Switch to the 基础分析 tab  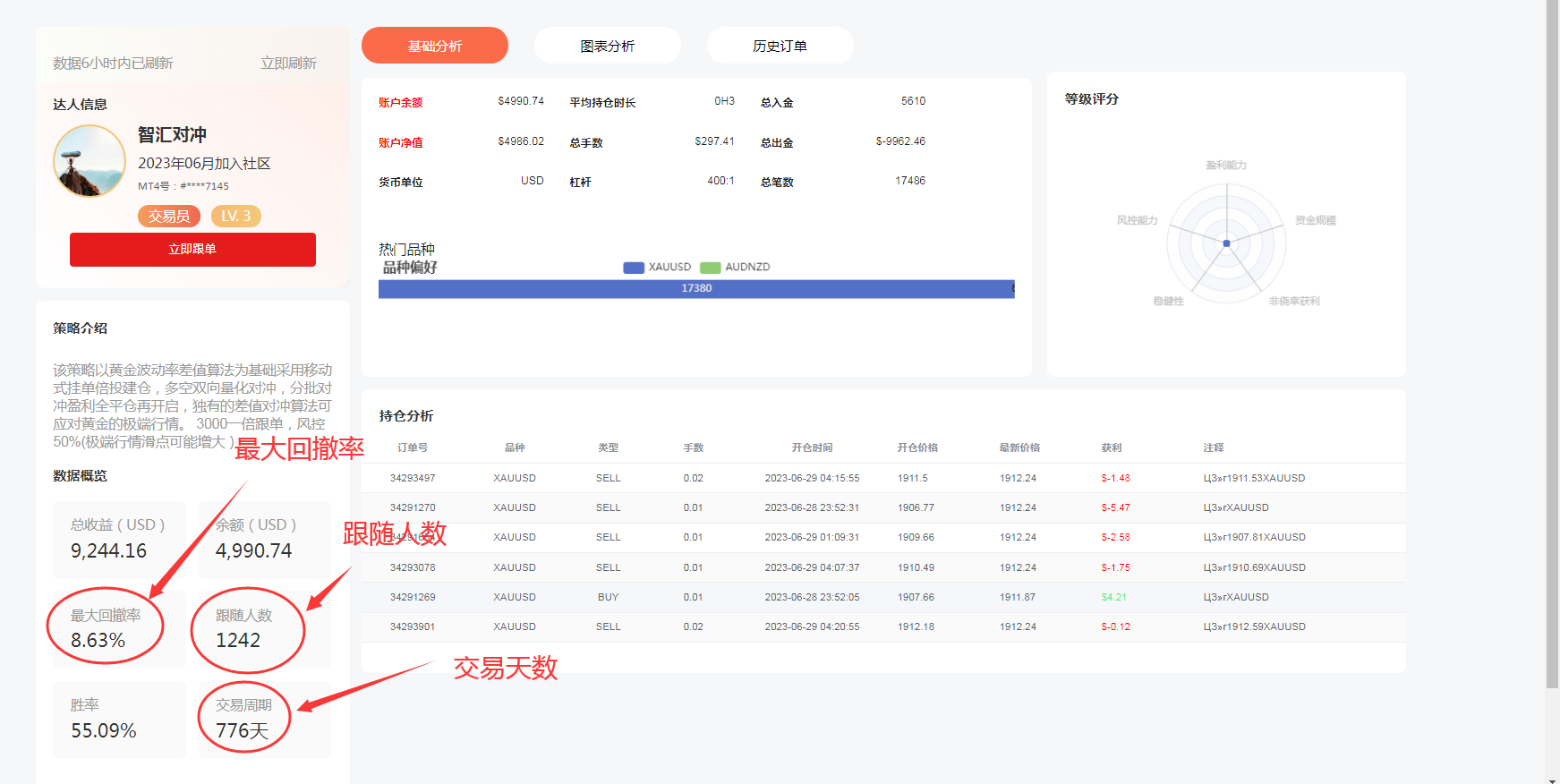point(435,46)
